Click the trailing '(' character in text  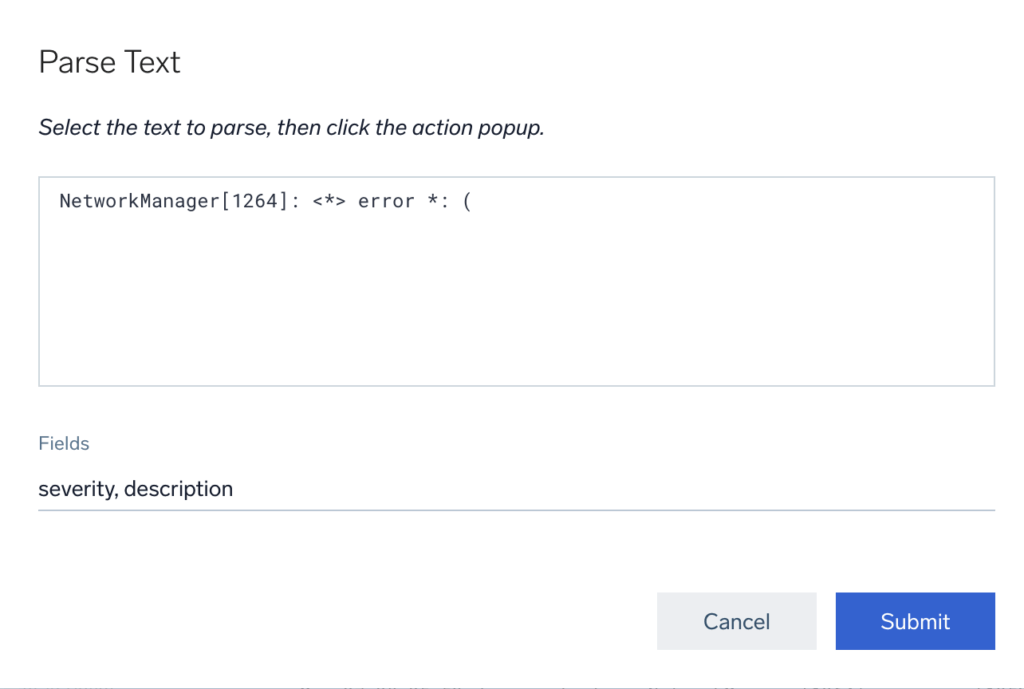point(466,201)
